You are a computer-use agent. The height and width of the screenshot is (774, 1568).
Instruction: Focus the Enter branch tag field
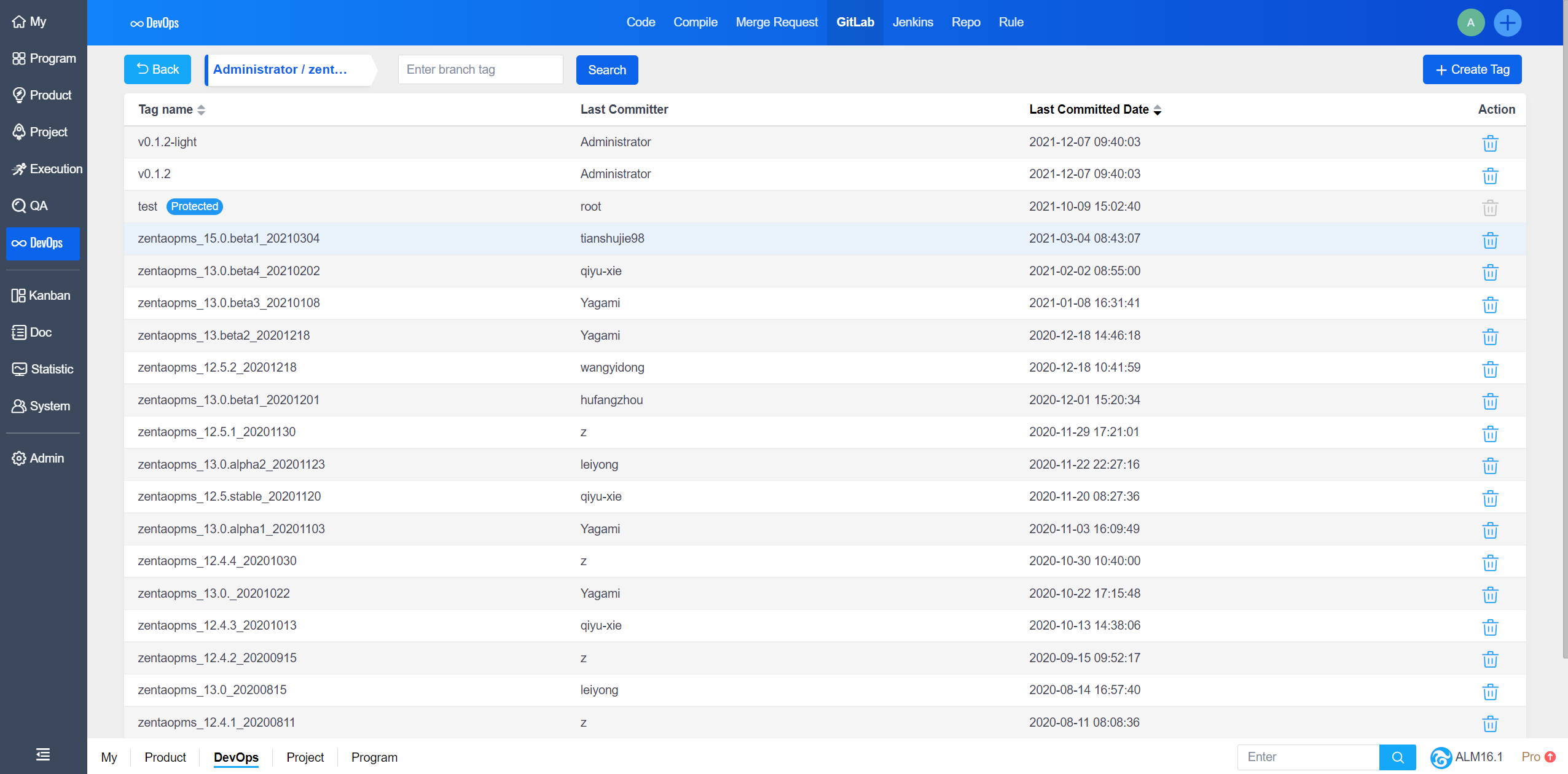pyautogui.click(x=480, y=69)
